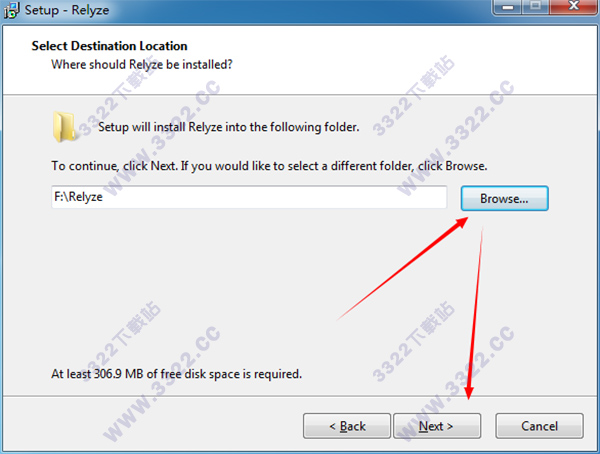Click the 'Select Destination Location' heading
This screenshot has height=454, width=600.
[x=109, y=46]
